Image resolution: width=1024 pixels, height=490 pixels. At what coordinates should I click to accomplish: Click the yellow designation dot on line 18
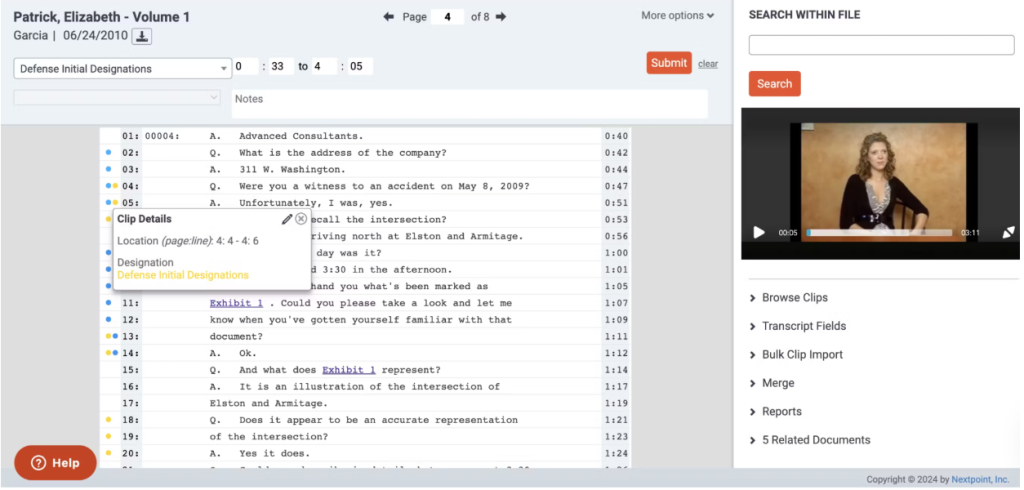coord(108,420)
